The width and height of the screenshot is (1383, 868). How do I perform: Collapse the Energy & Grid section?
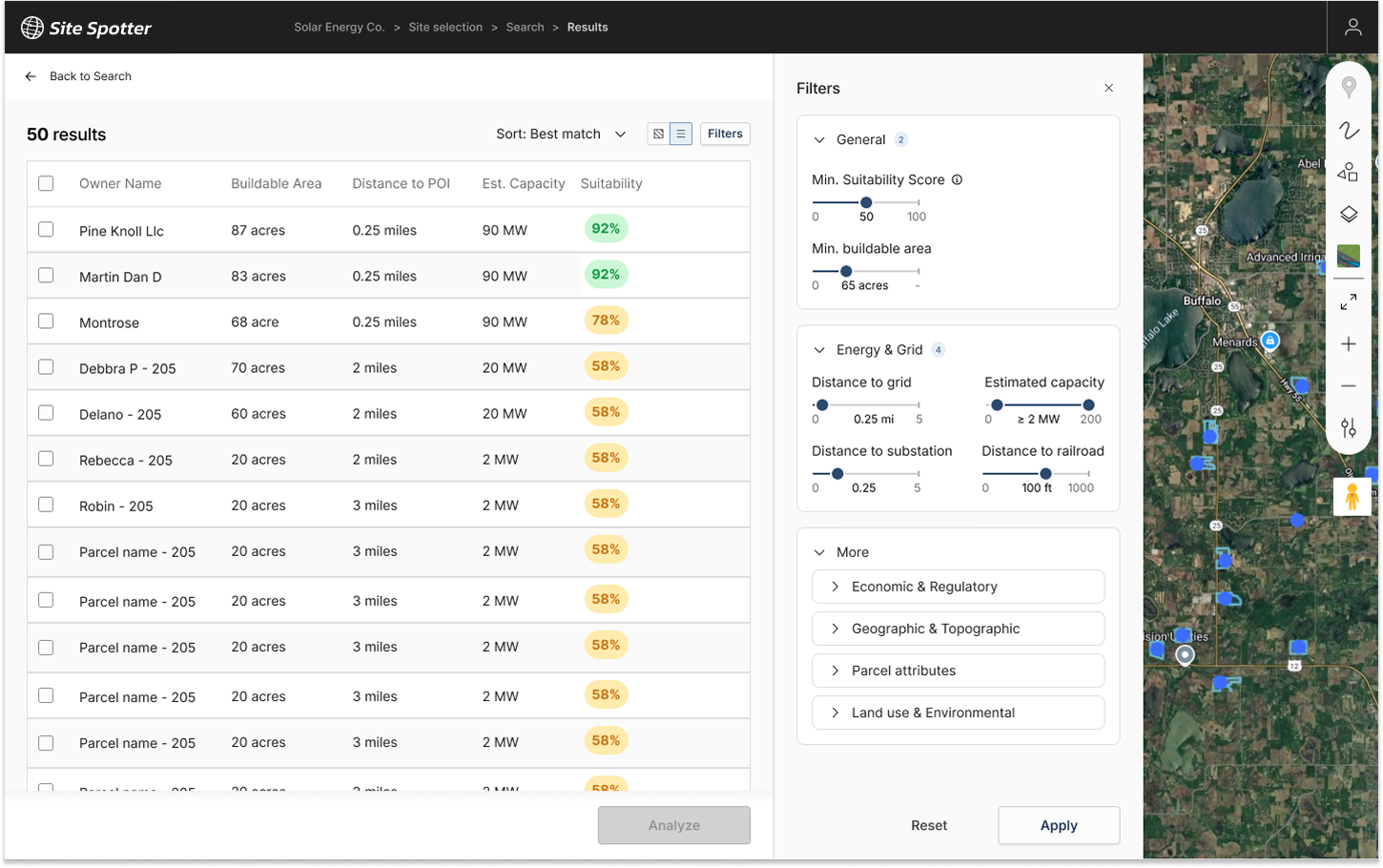coord(818,350)
